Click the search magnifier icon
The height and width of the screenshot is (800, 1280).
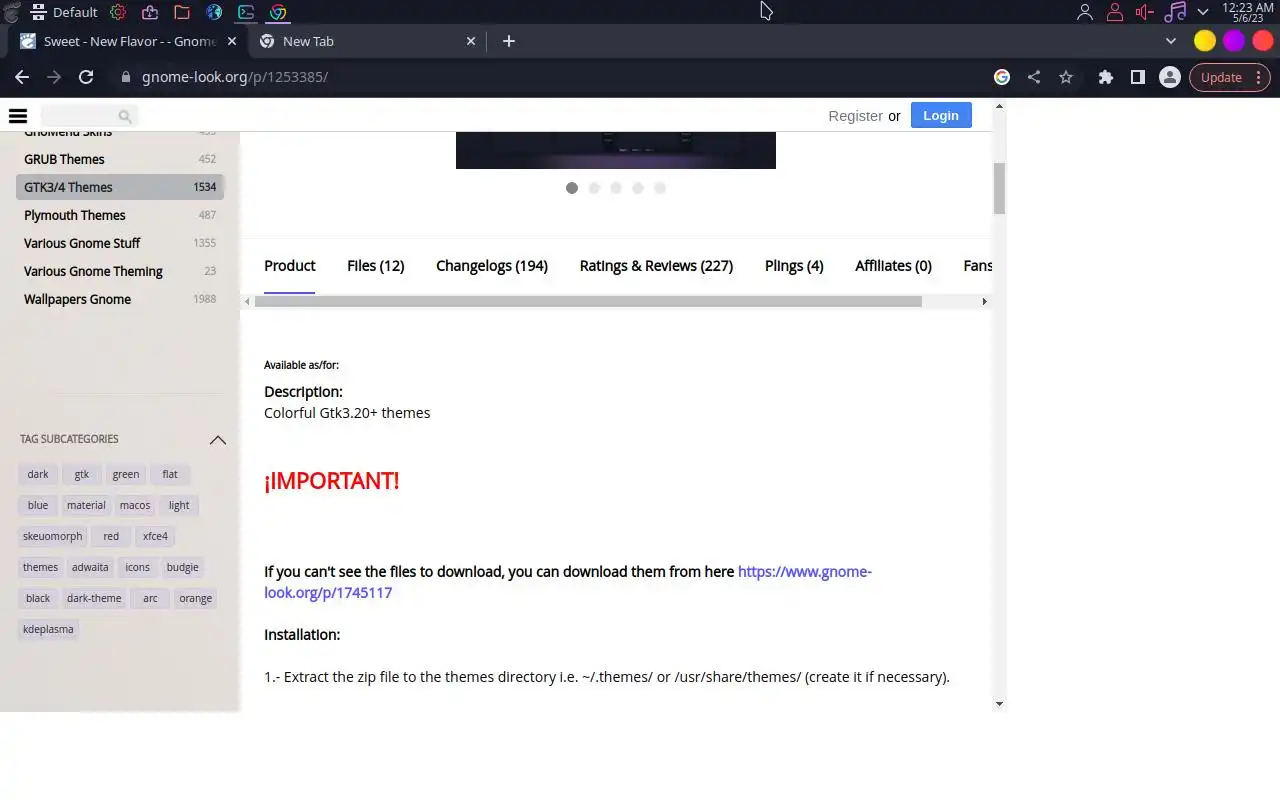[x=125, y=116]
